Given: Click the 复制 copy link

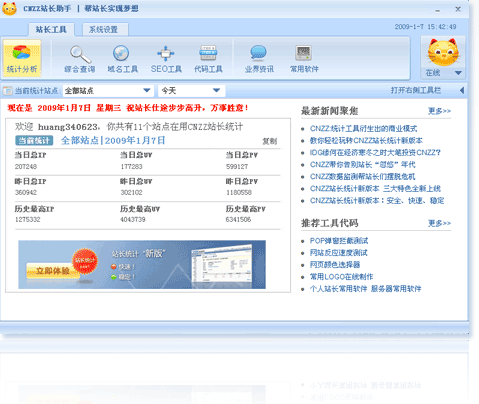Looking at the screenshot, I should 269,141.
